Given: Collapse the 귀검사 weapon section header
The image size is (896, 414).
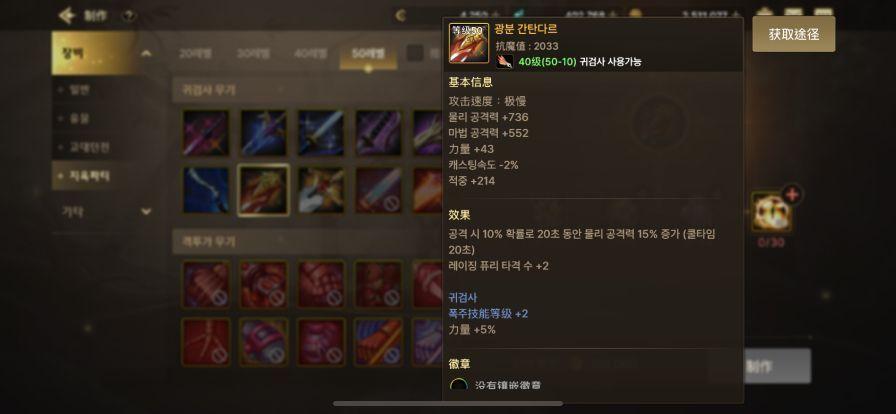Looking at the screenshot, I should tap(307, 90).
